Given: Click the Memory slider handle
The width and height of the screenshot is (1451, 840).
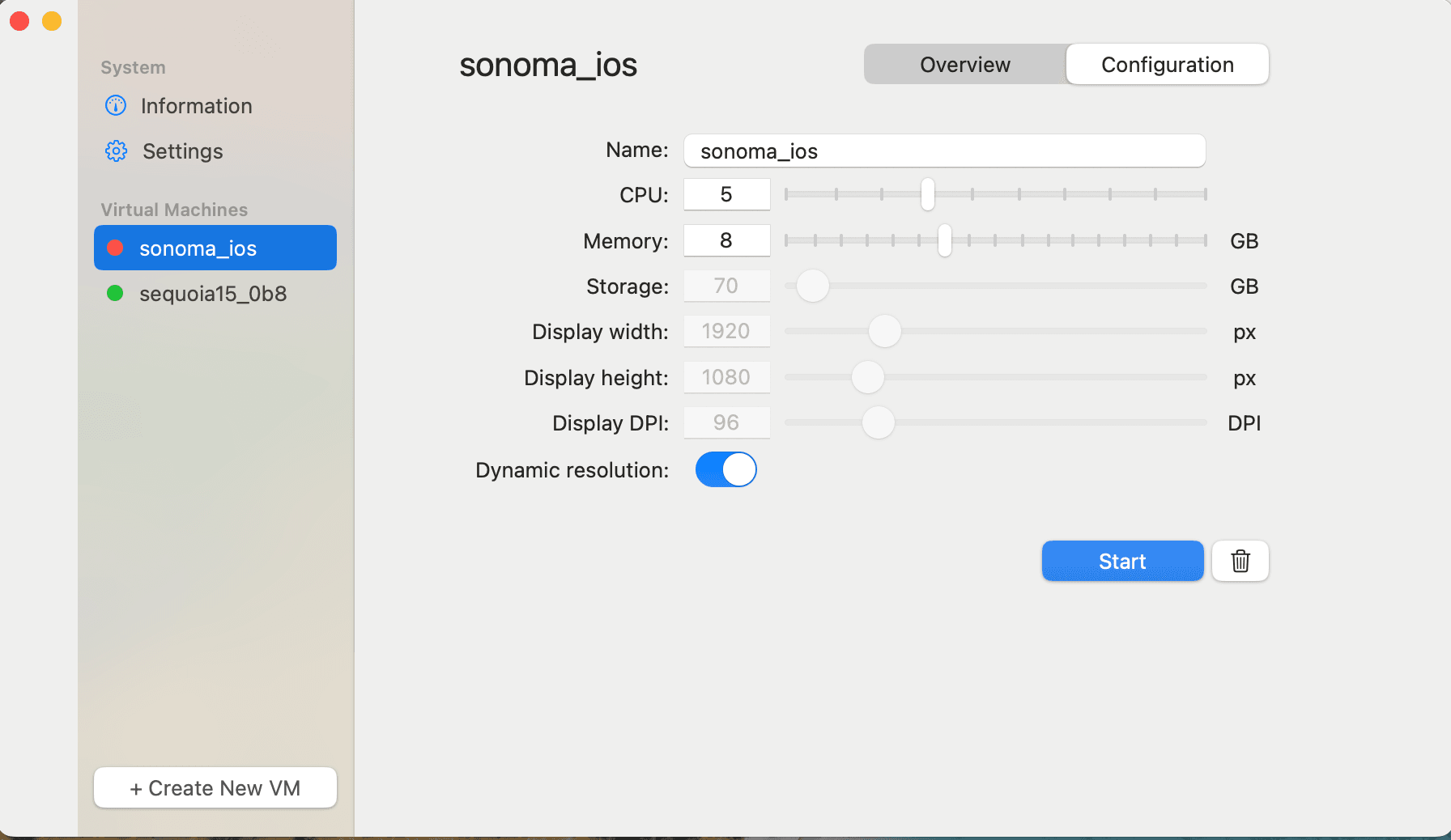Looking at the screenshot, I should point(944,241).
